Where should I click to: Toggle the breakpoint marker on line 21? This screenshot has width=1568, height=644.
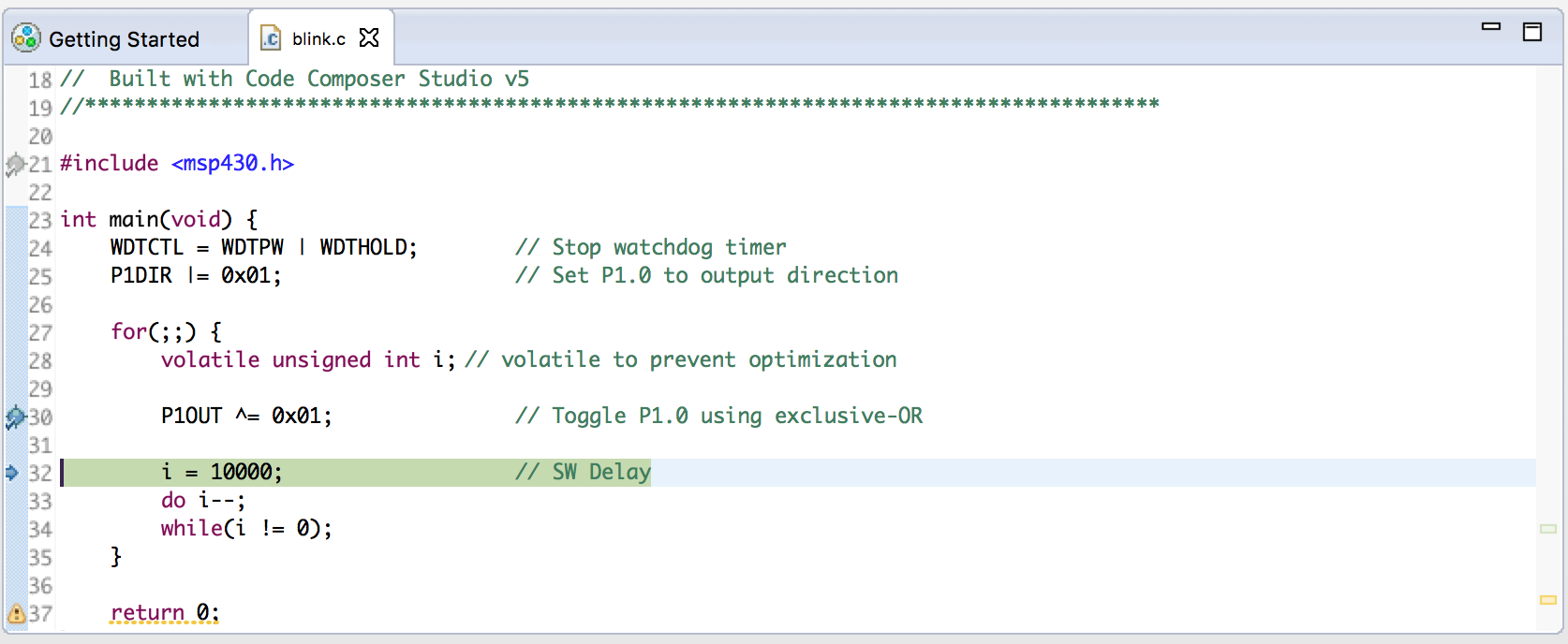[x=15, y=165]
